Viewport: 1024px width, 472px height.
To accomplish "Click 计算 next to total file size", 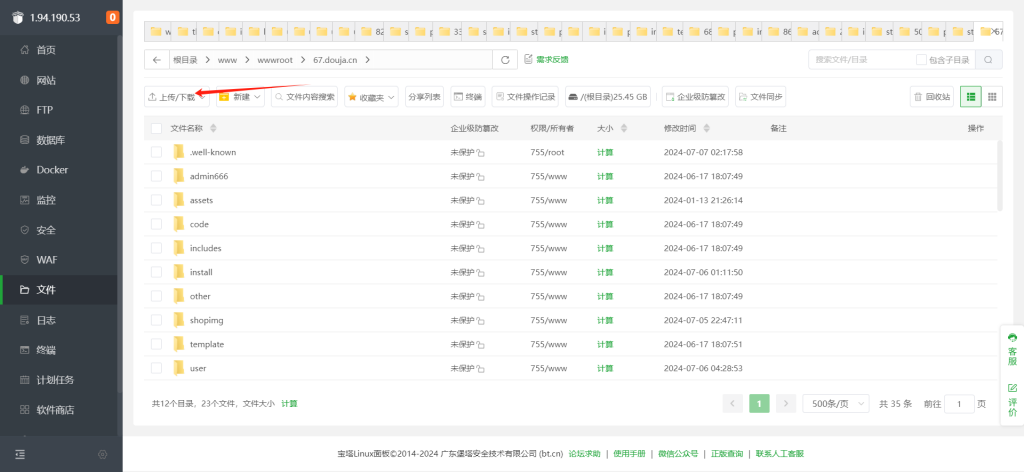I will click(x=289, y=404).
